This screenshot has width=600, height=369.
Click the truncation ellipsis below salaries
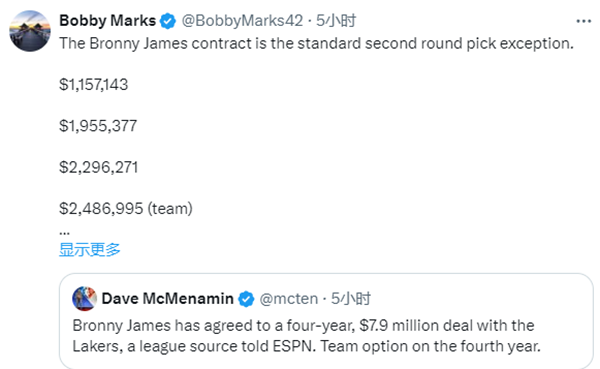64,233
